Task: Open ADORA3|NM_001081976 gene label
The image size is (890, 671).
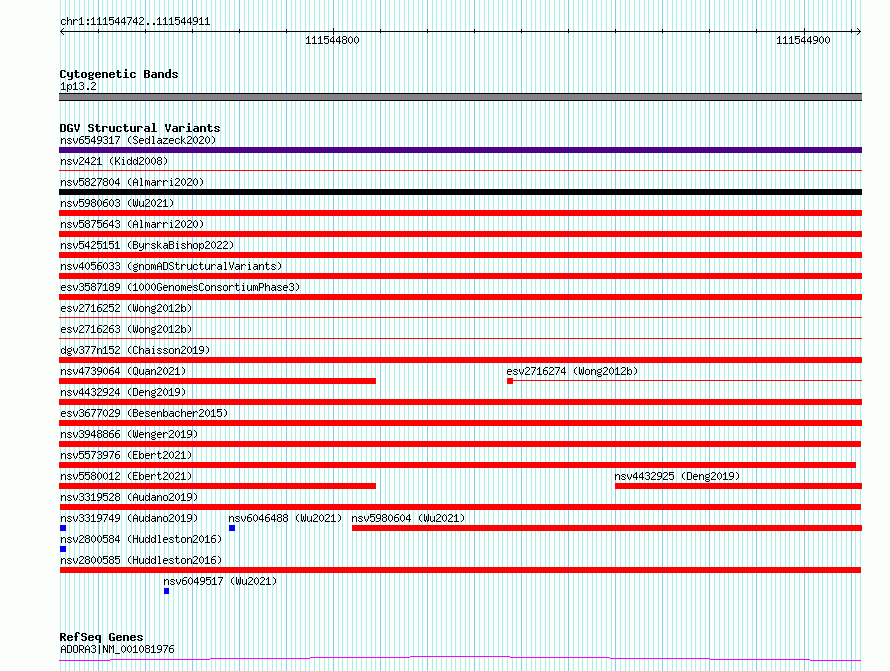Action: pos(117,649)
